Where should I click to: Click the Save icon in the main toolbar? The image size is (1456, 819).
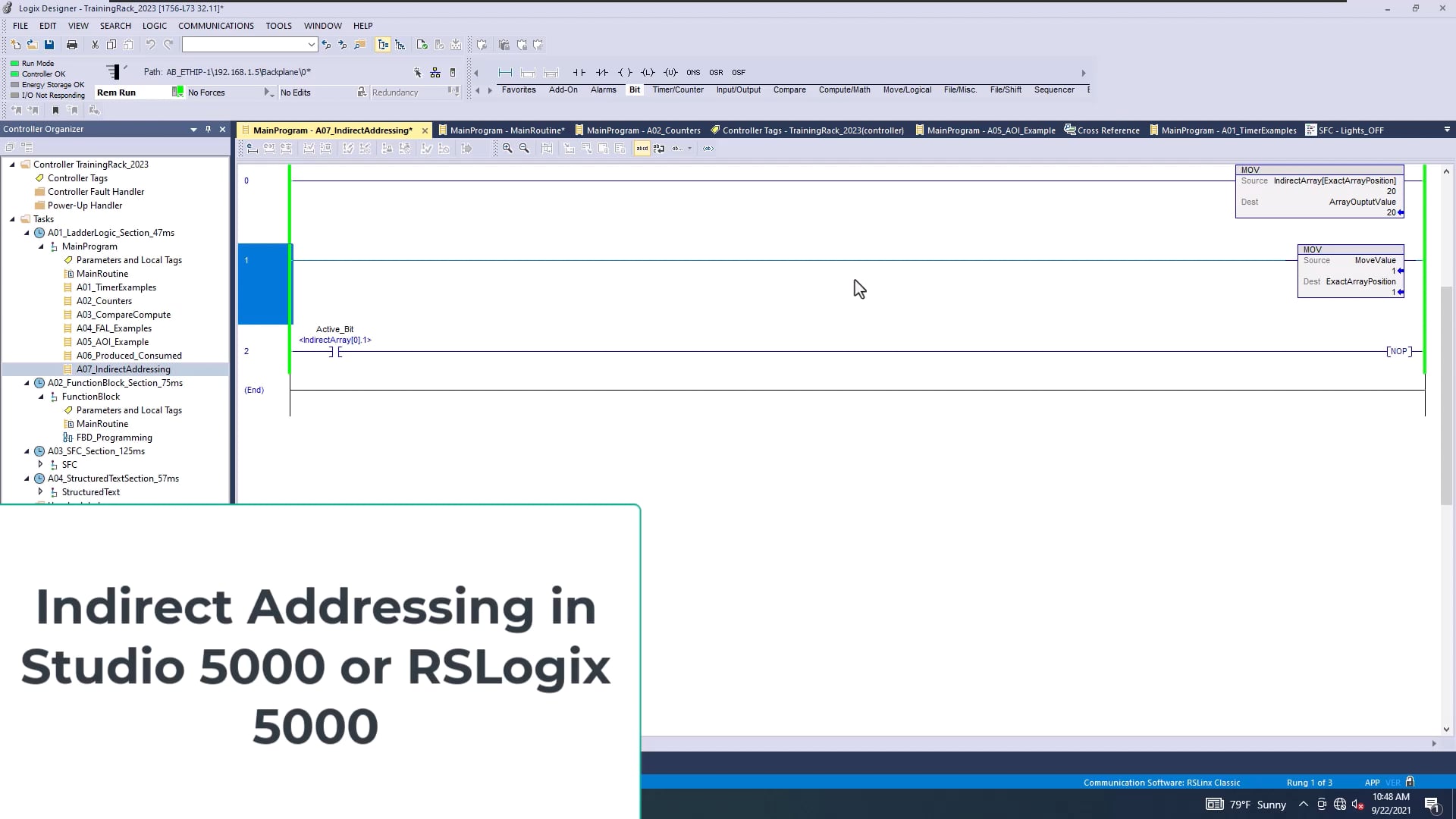(x=49, y=44)
